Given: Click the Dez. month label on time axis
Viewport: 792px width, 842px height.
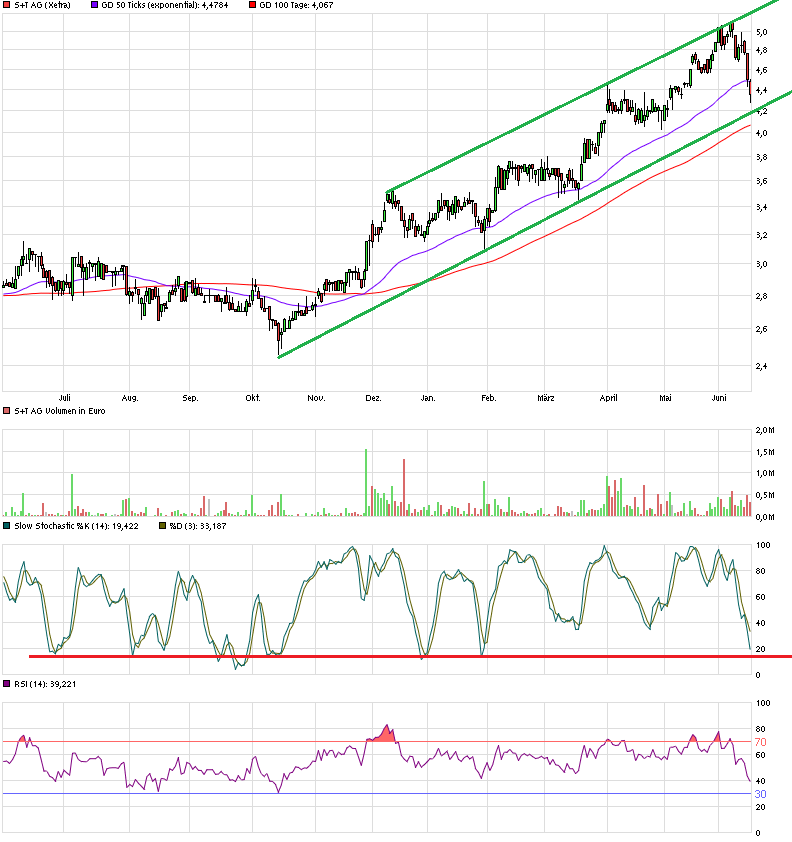Looking at the screenshot, I should pos(373,398).
